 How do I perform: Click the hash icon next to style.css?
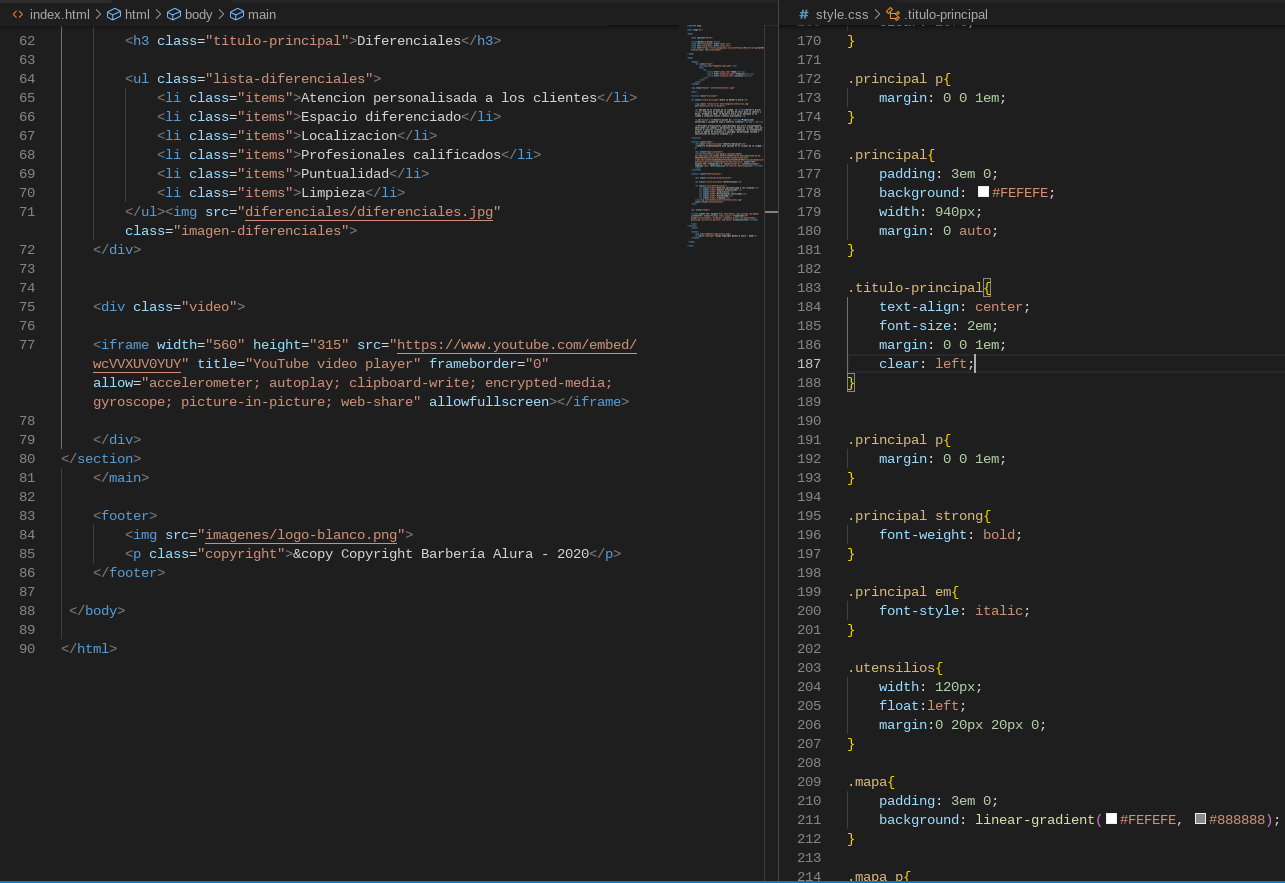[804, 14]
